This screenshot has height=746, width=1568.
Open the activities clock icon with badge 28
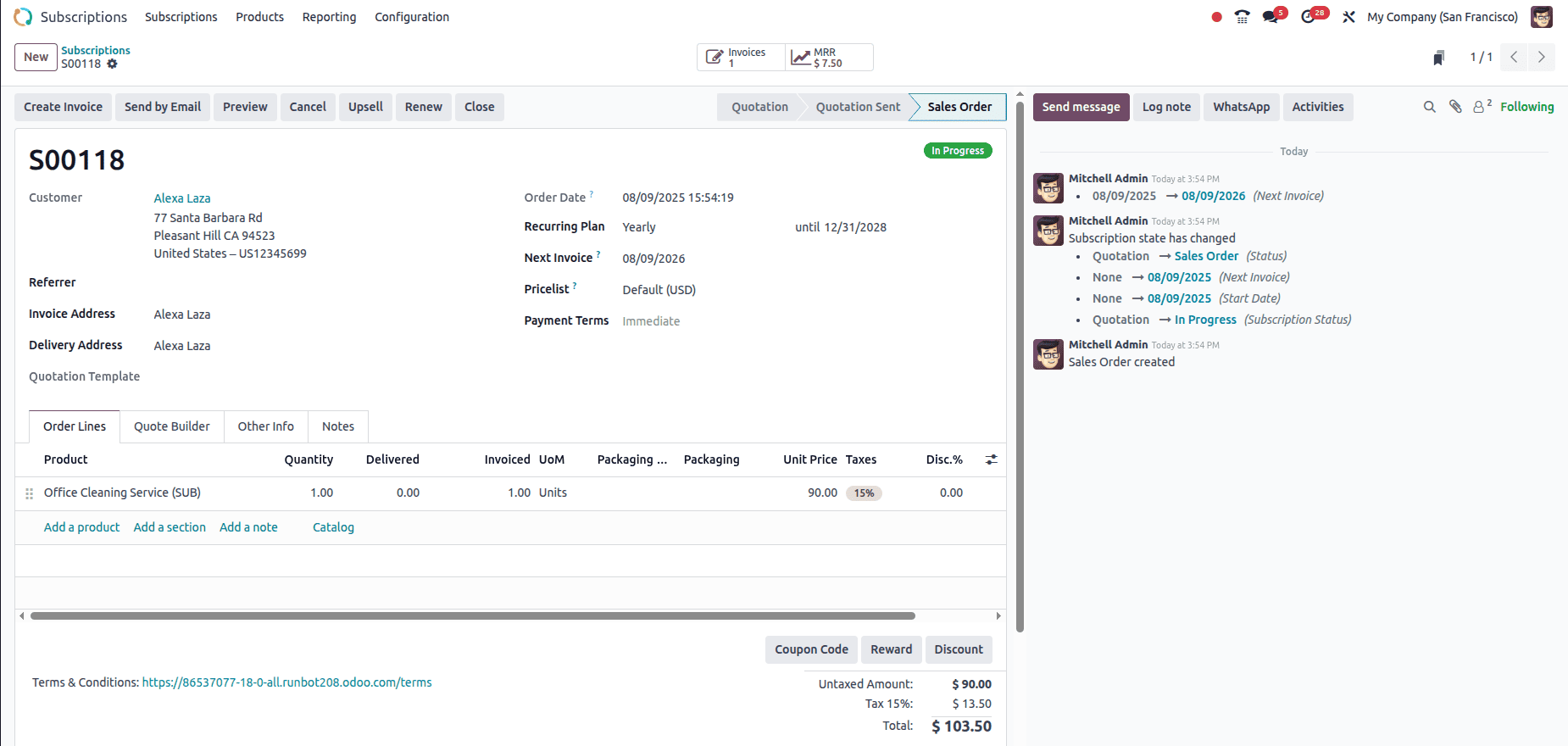1309,16
